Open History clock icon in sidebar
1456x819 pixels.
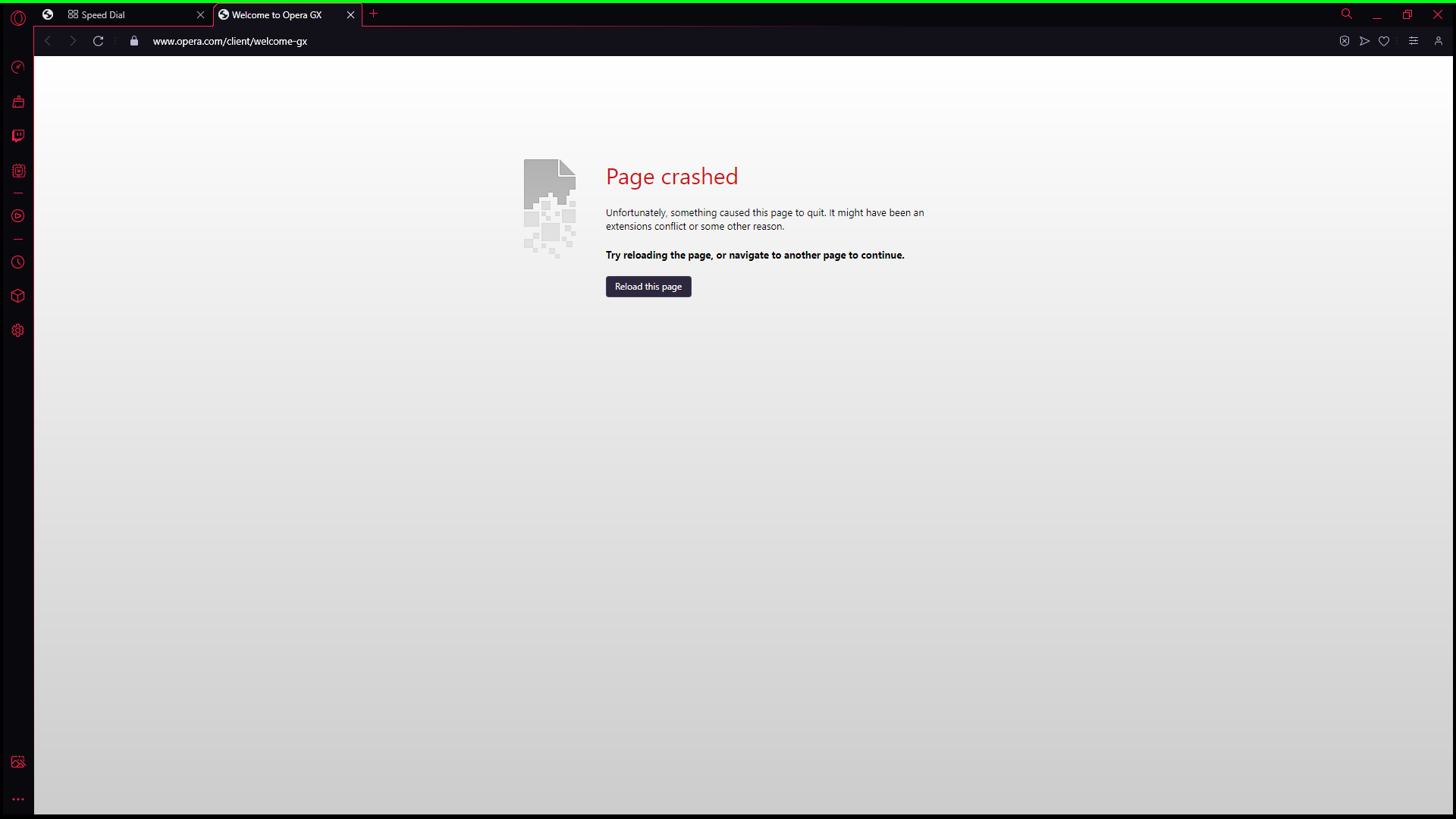pyautogui.click(x=18, y=262)
